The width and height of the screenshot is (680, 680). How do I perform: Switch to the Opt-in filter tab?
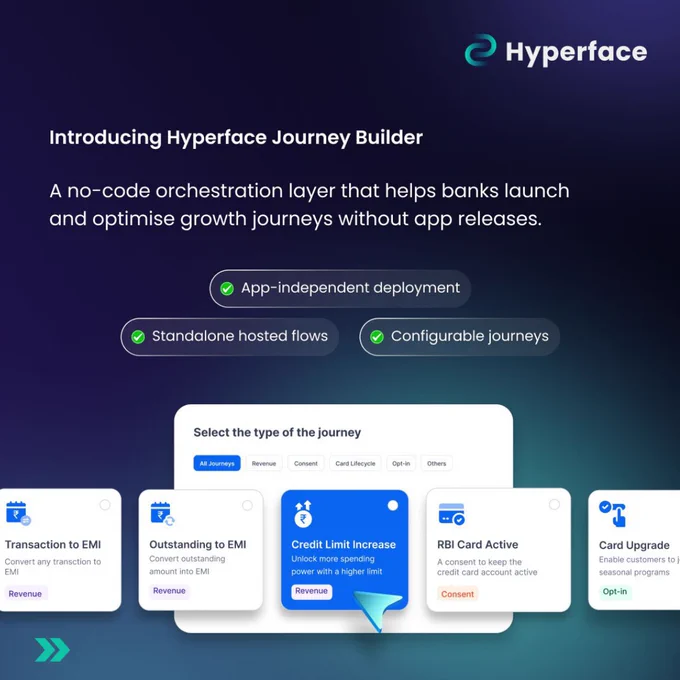(x=401, y=463)
